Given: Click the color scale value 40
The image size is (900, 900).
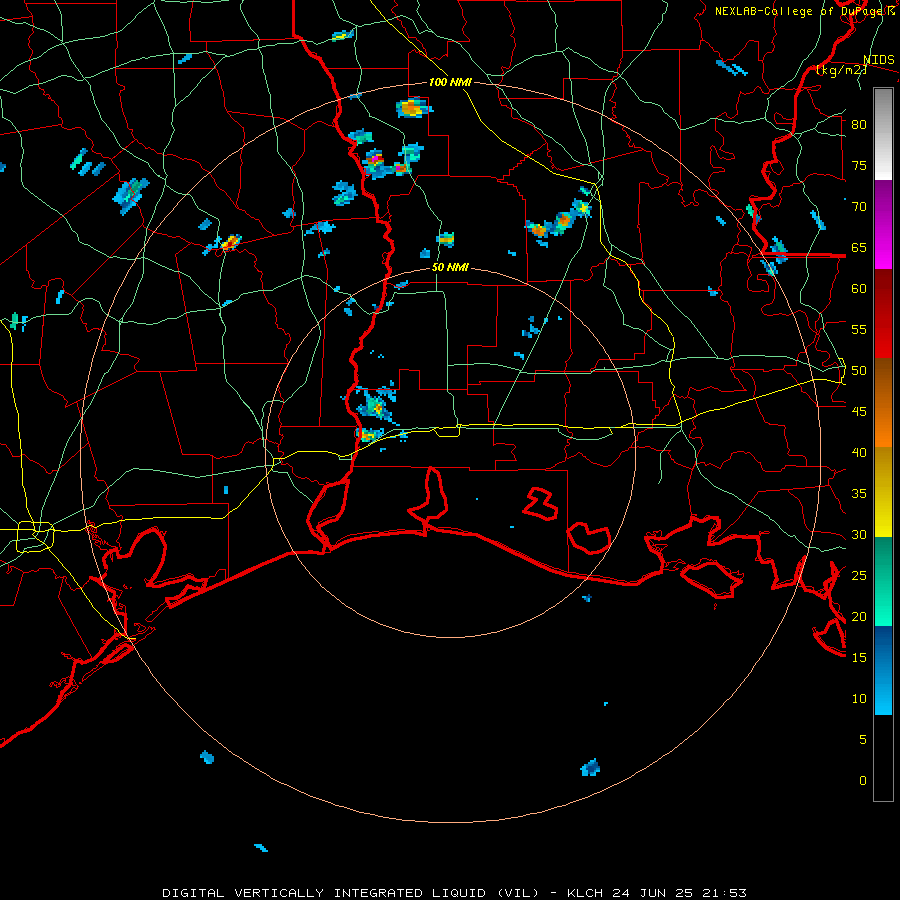Looking at the screenshot, I should point(859,453).
